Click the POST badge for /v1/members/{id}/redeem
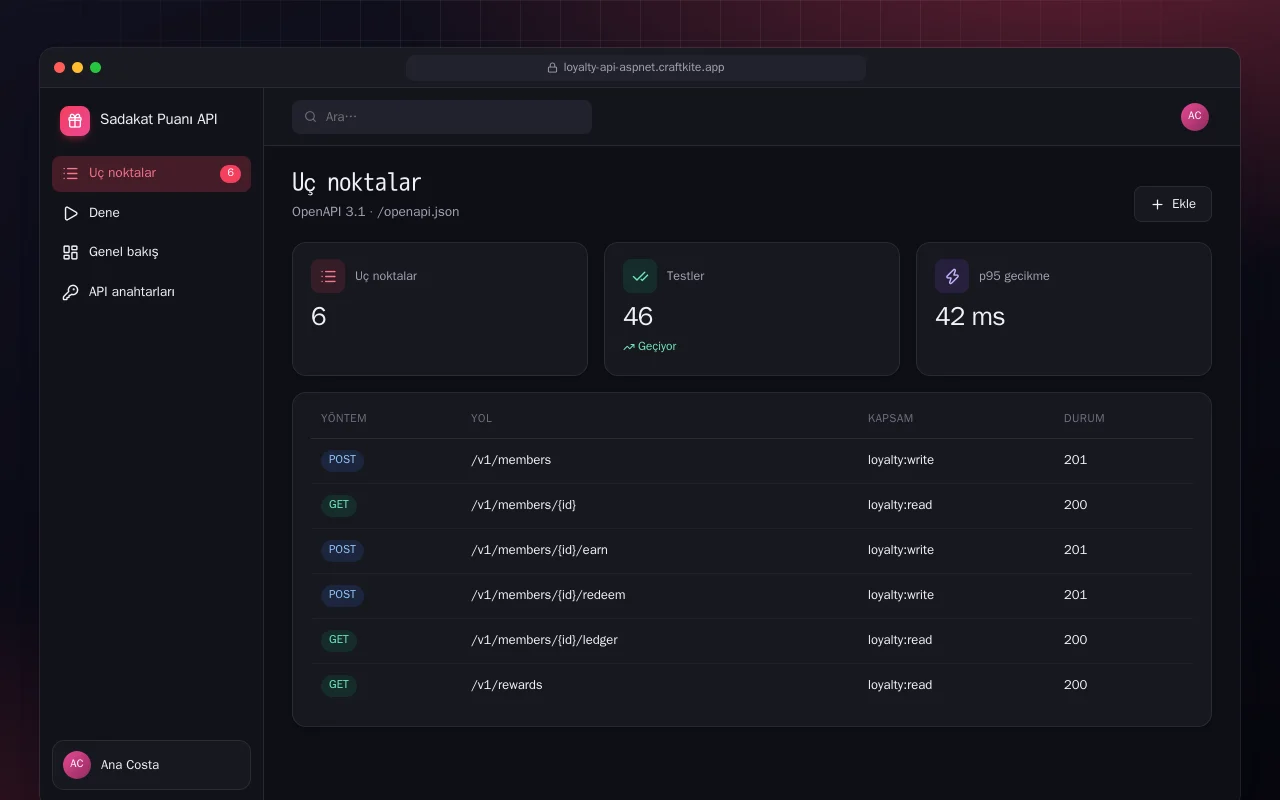 [342, 595]
